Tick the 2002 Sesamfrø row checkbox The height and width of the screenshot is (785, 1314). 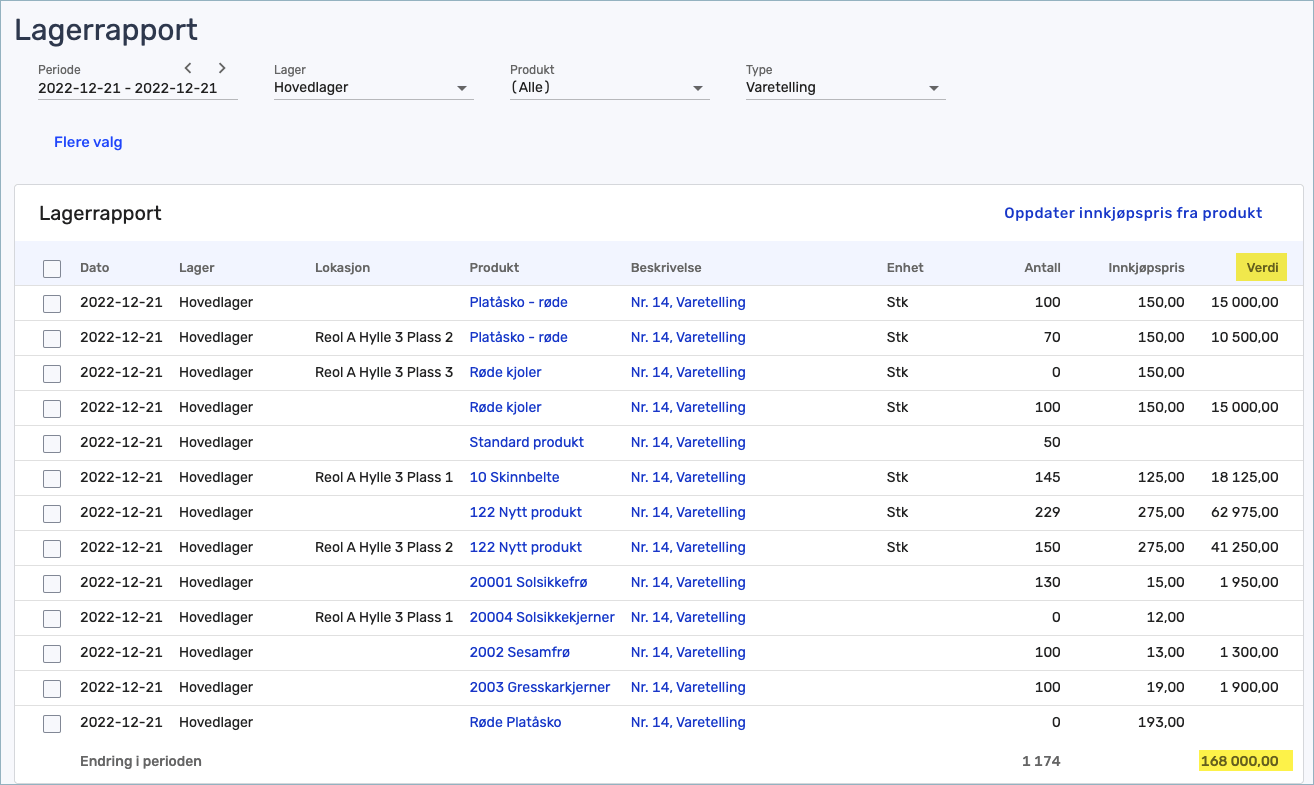click(52, 653)
